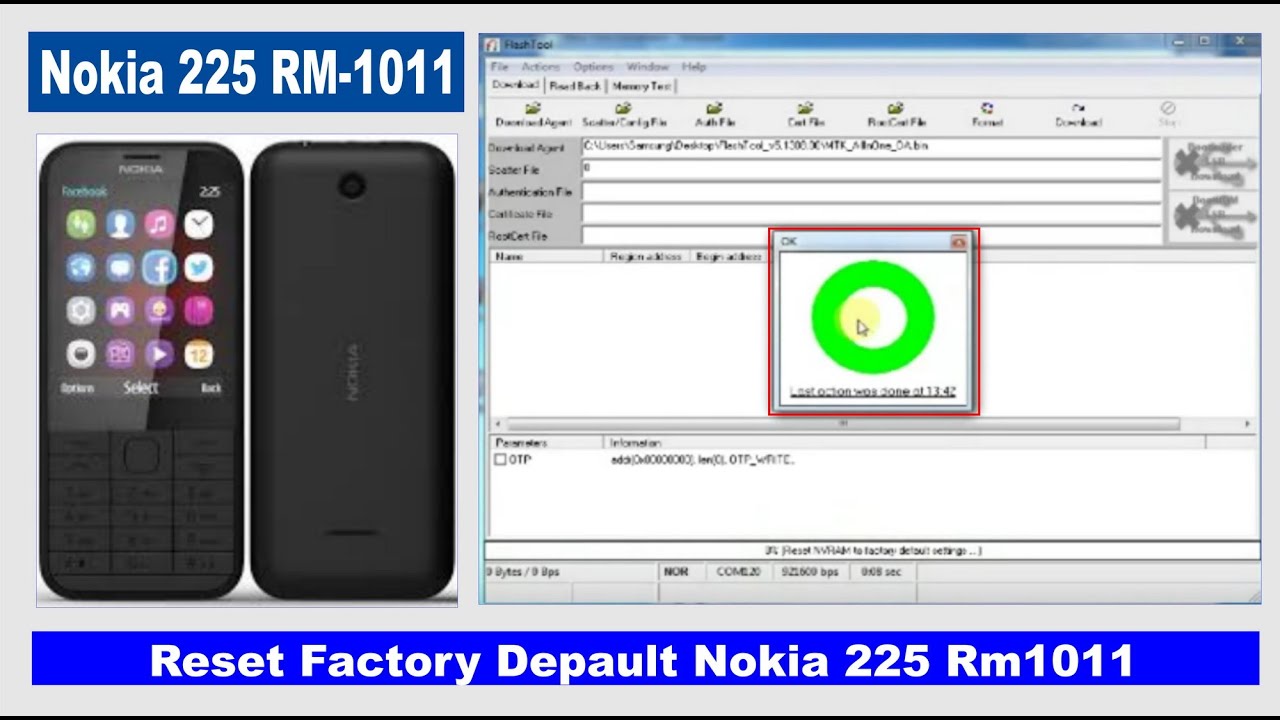Click the OTP_WRITE information text
This screenshot has height=720, width=1280.
[x=702, y=460]
